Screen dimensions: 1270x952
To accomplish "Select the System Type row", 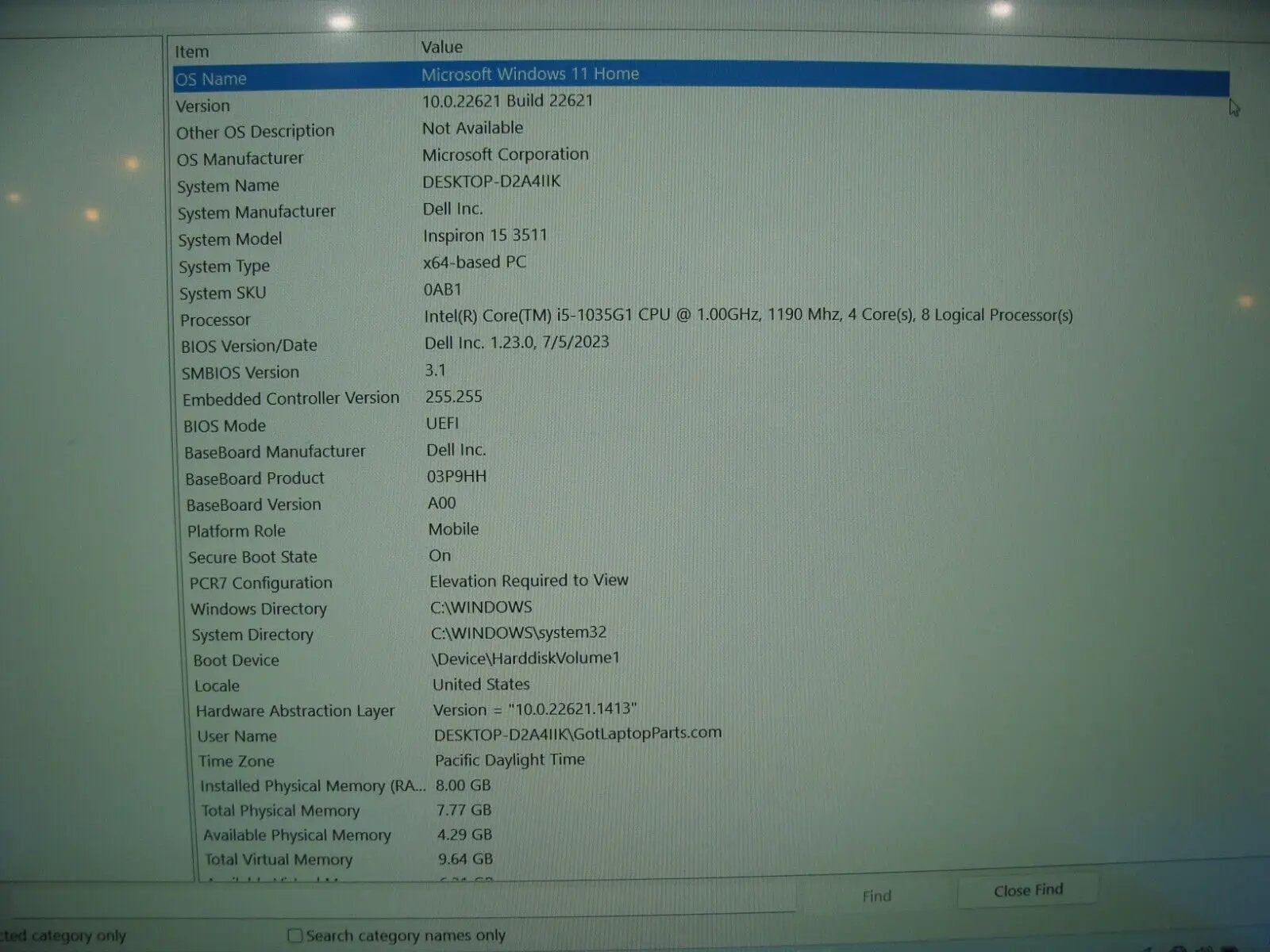I will coord(225,267).
